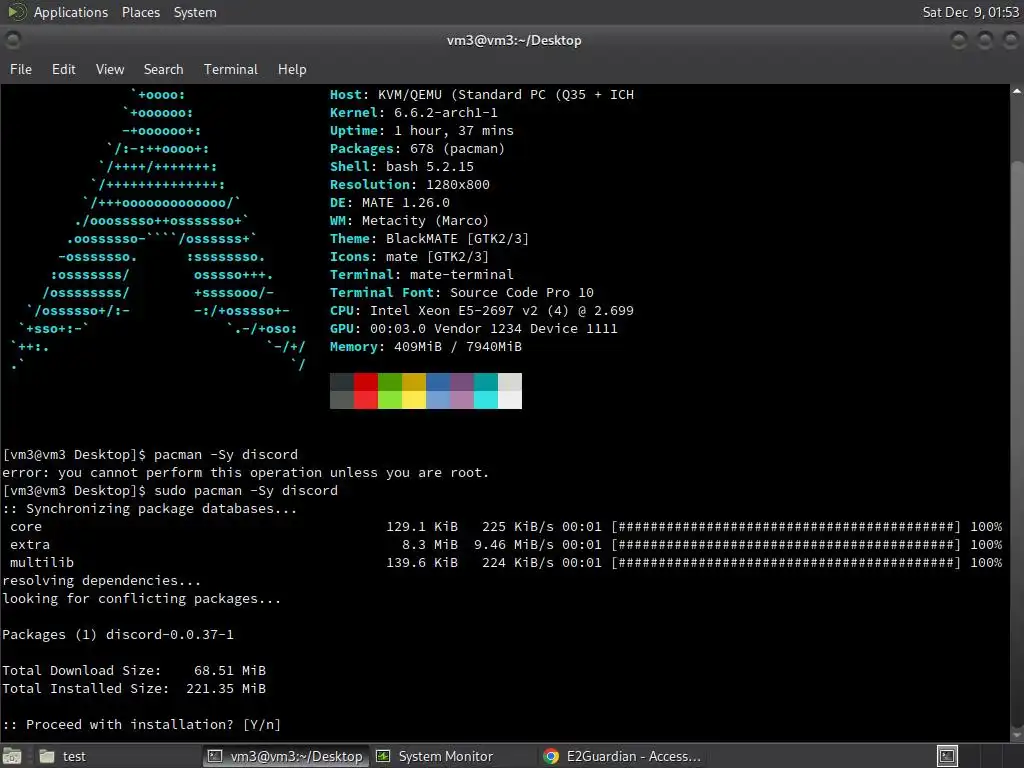Click the 'Total Installed Size: 221.35 MiB' line

[134, 689]
